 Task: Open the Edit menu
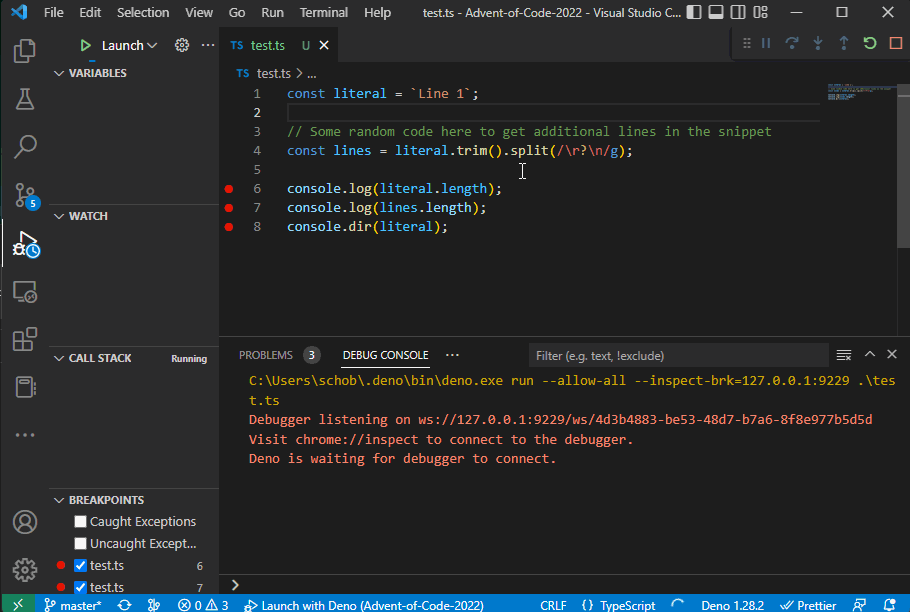[x=90, y=12]
